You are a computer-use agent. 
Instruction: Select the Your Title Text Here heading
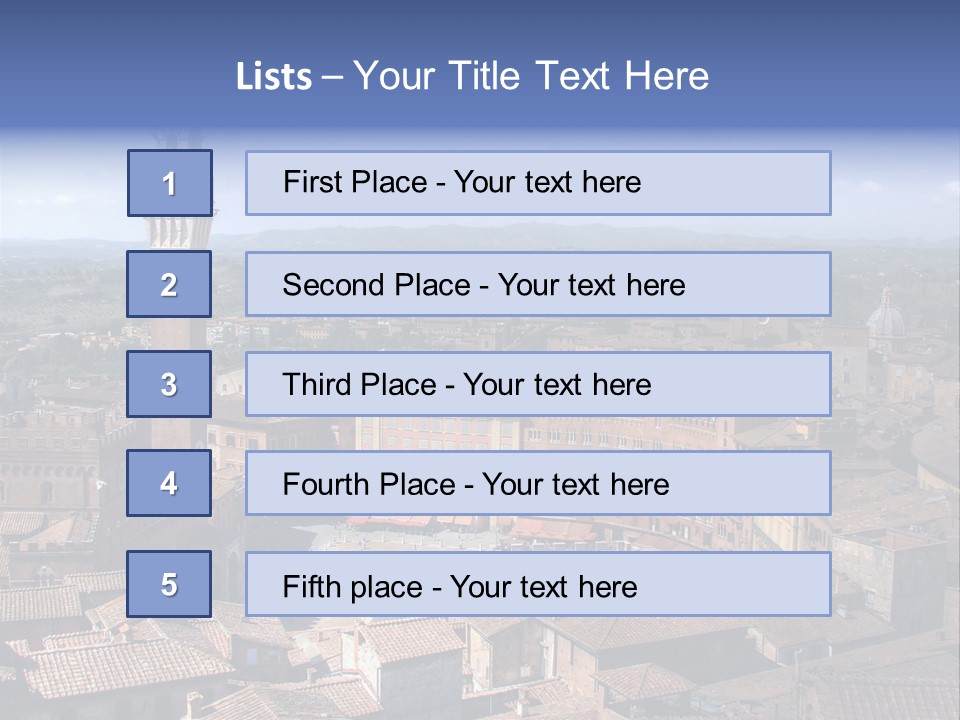tap(531, 76)
